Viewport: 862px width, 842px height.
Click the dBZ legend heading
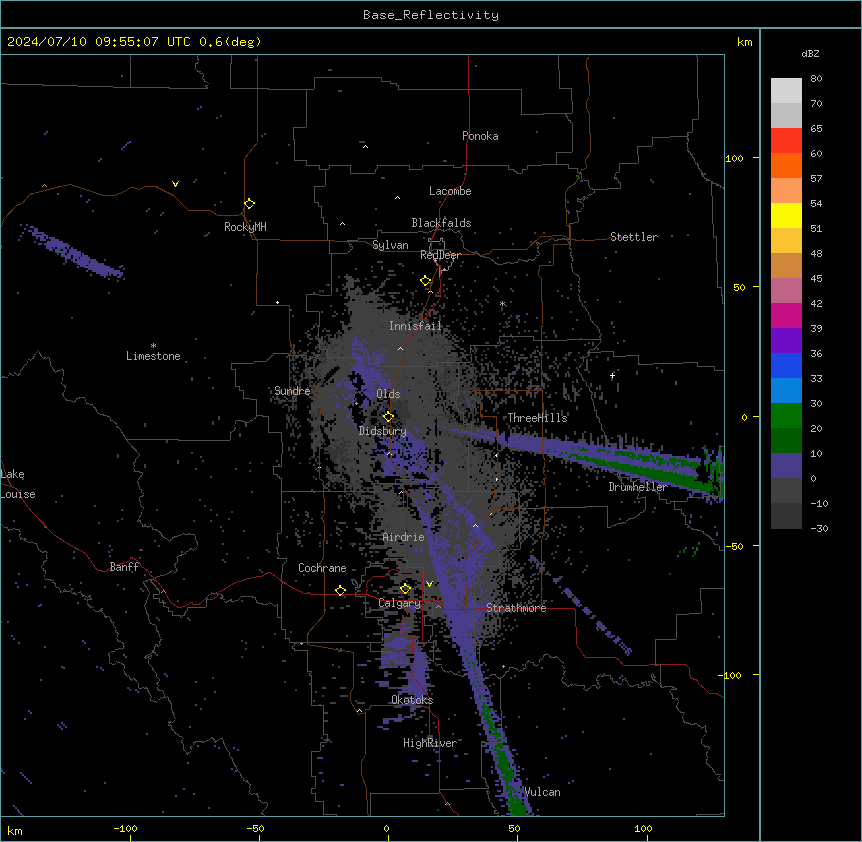coord(810,53)
